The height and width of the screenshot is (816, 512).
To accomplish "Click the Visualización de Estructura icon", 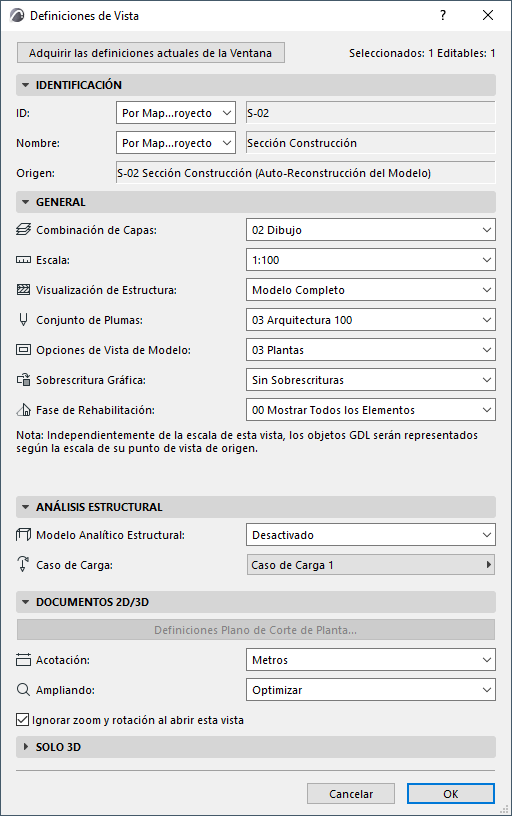I will tap(23, 290).
